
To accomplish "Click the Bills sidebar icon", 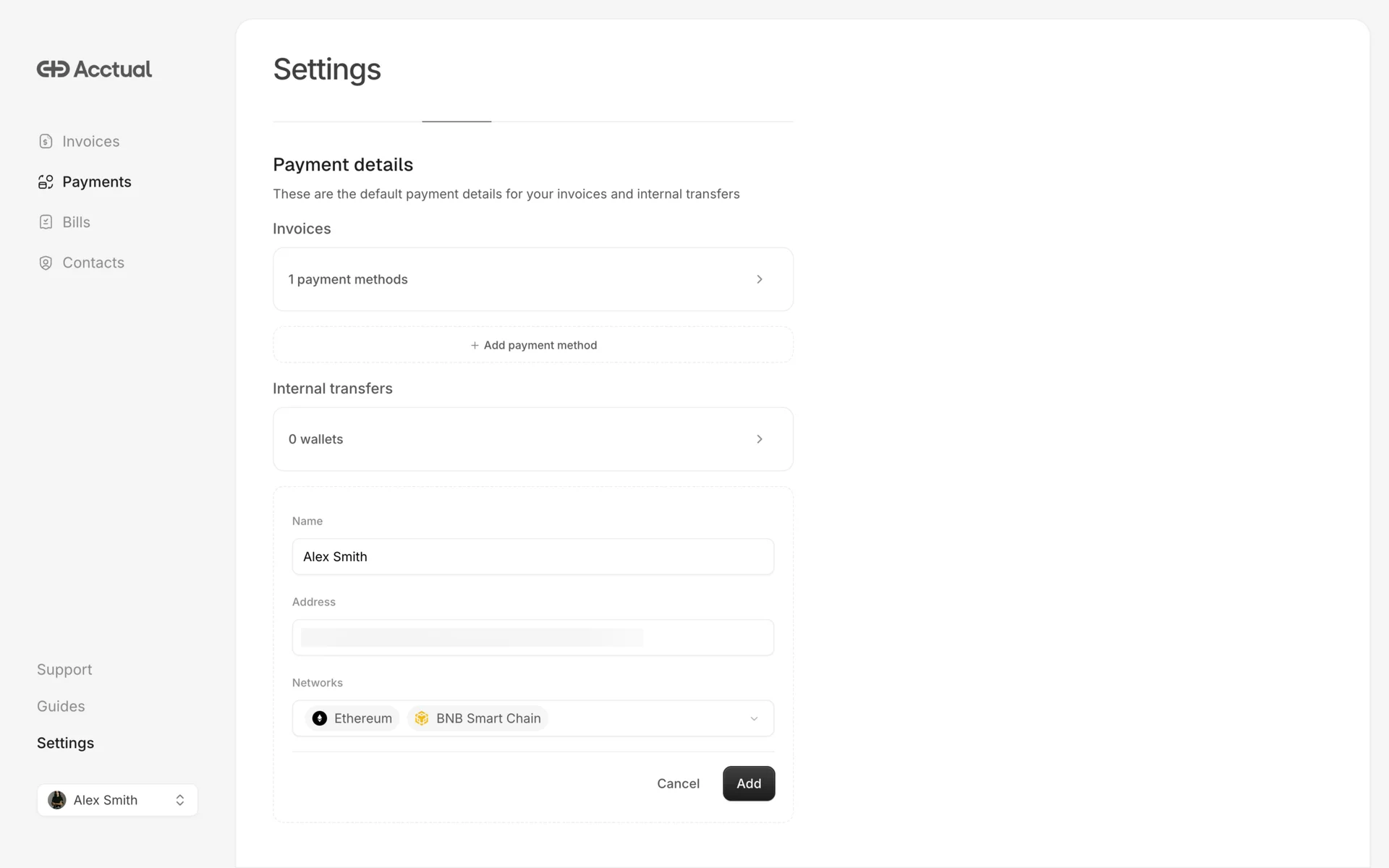I will pyautogui.click(x=46, y=223).
